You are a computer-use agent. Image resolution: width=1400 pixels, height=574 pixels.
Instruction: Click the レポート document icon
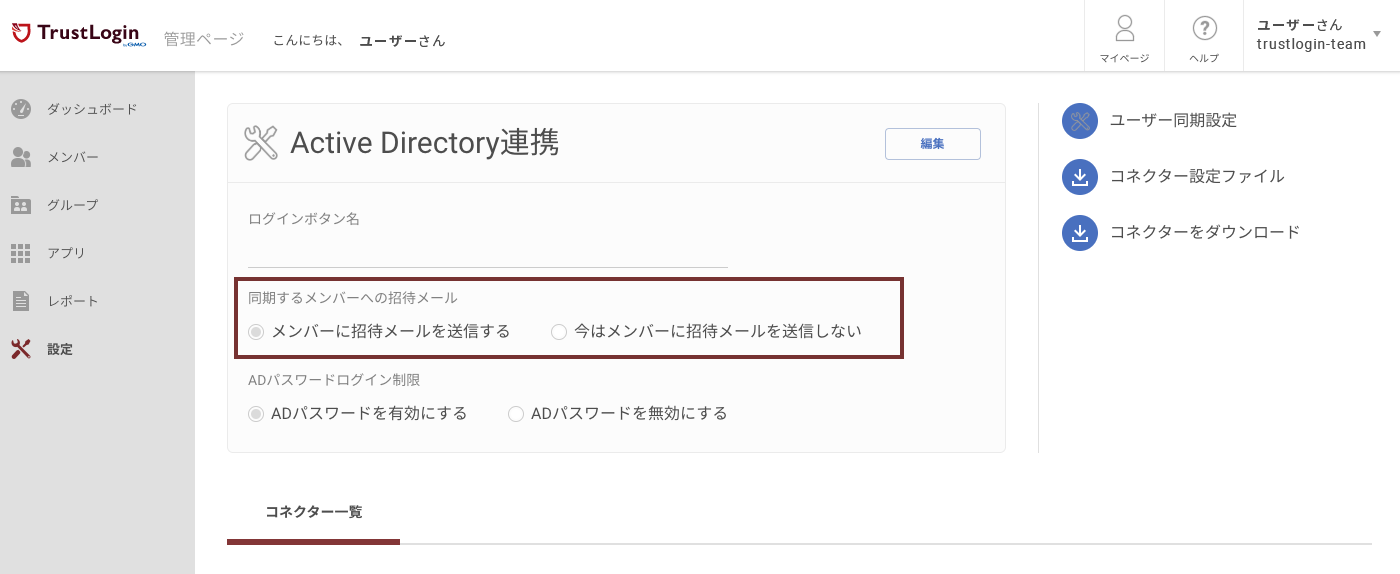[21, 301]
